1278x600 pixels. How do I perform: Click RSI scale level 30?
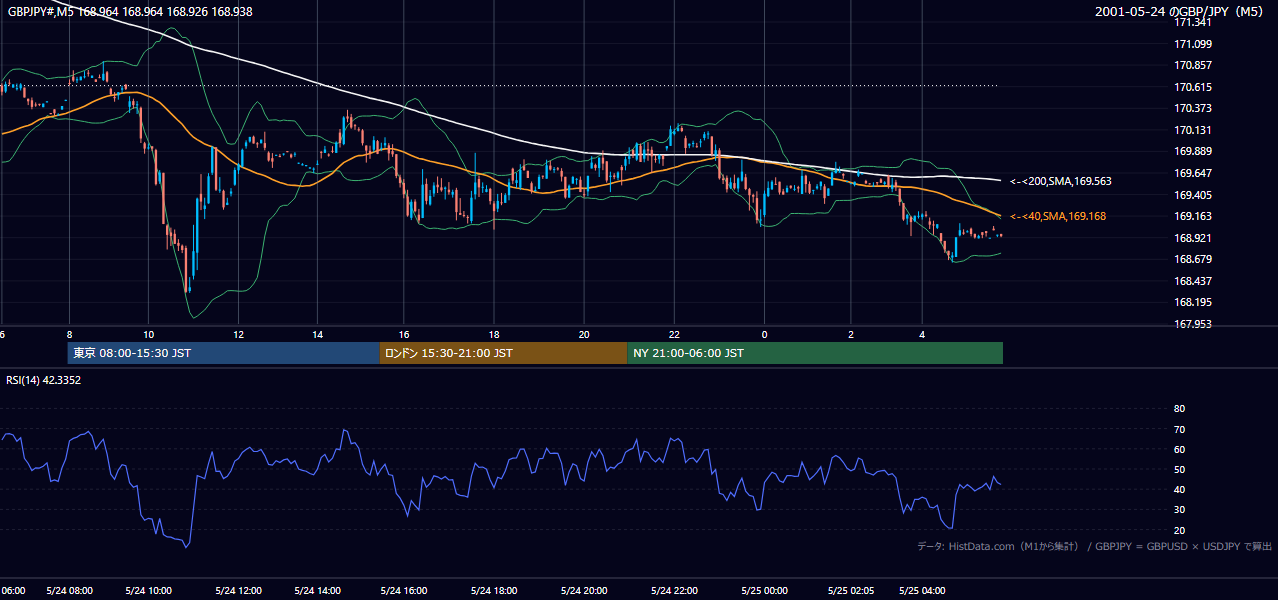[1179, 509]
